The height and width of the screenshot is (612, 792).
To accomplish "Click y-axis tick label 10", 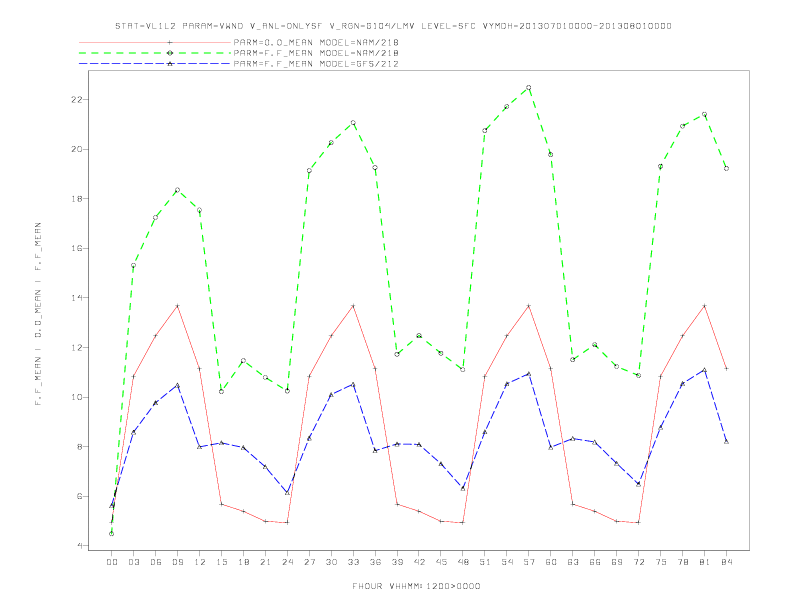I will (76, 397).
